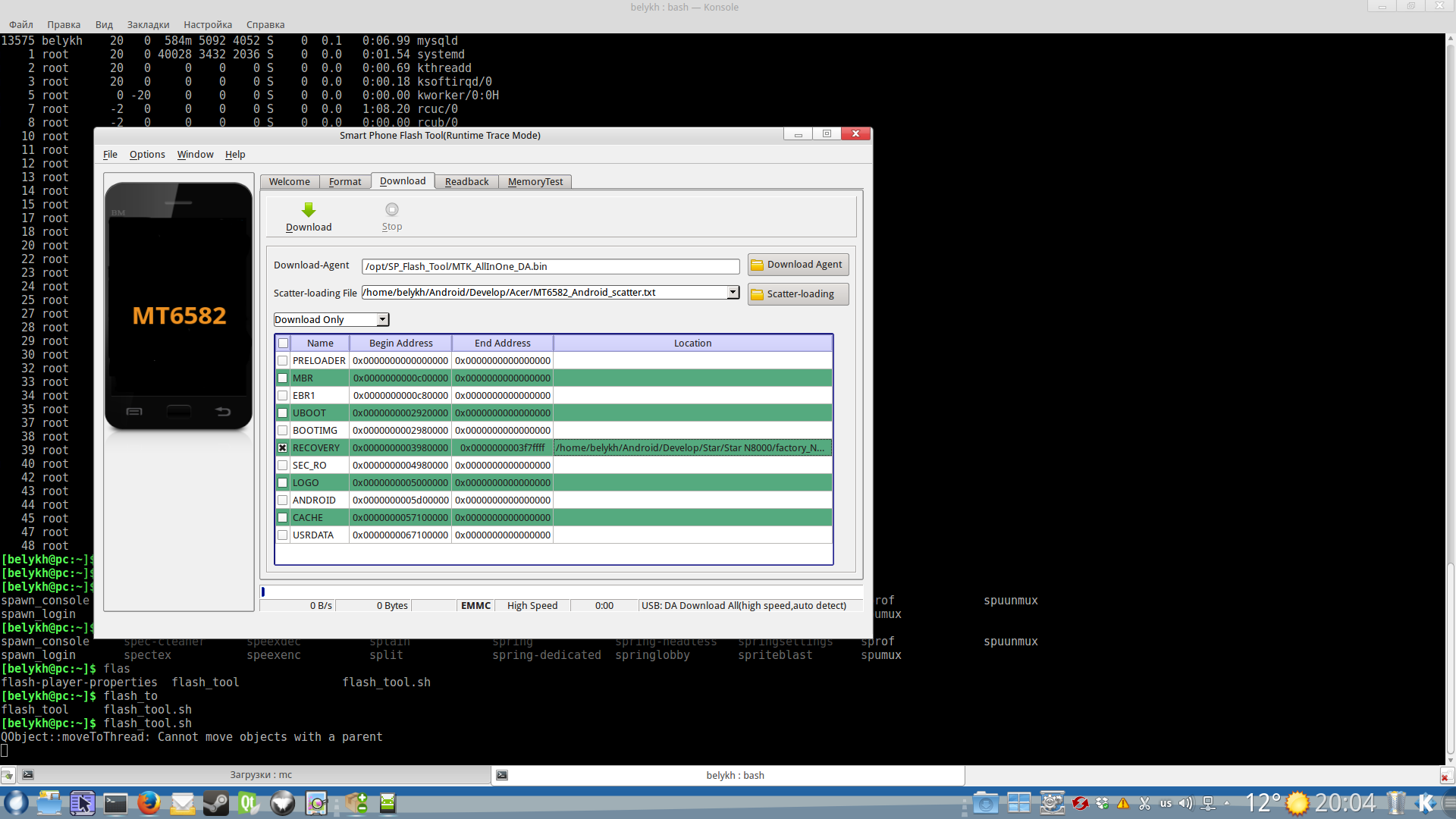Uncheck the RECOVERY partition checkbox
Screen dimensions: 1456x819
click(x=283, y=448)
